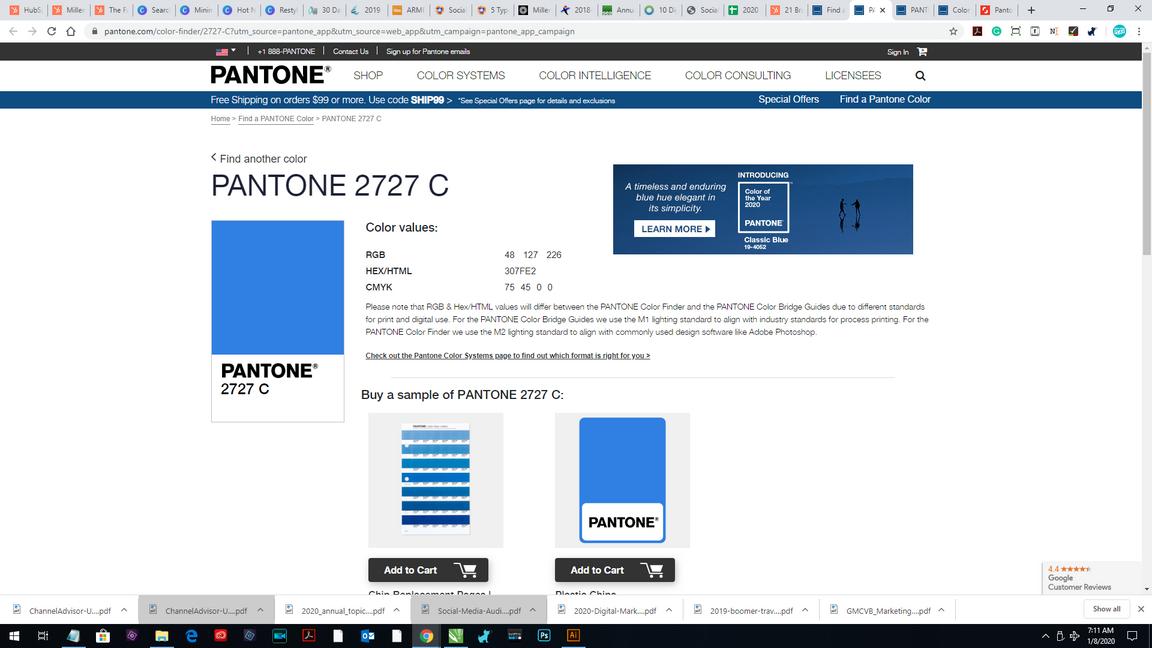Open Task View in the taskbar

43,636
